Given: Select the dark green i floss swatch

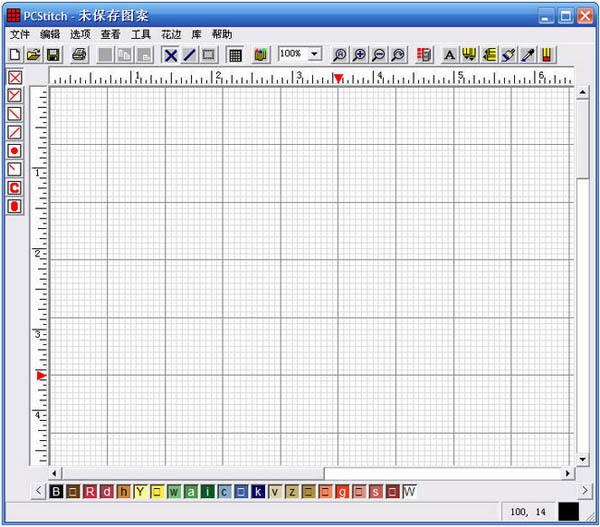Looking at the screenshot, I should 208,492.
